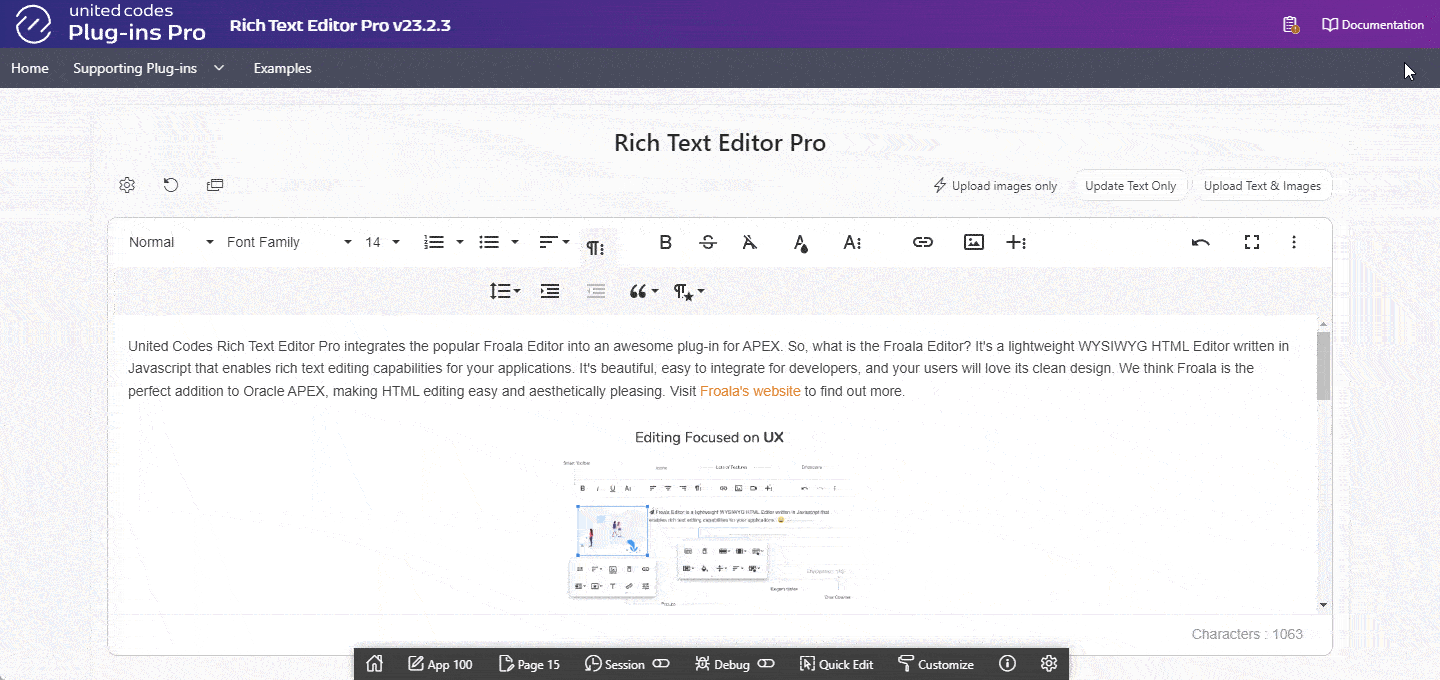Screen dimensions: 1440x680
Task: Open more rich insert options
Action: coord(1016,242)
